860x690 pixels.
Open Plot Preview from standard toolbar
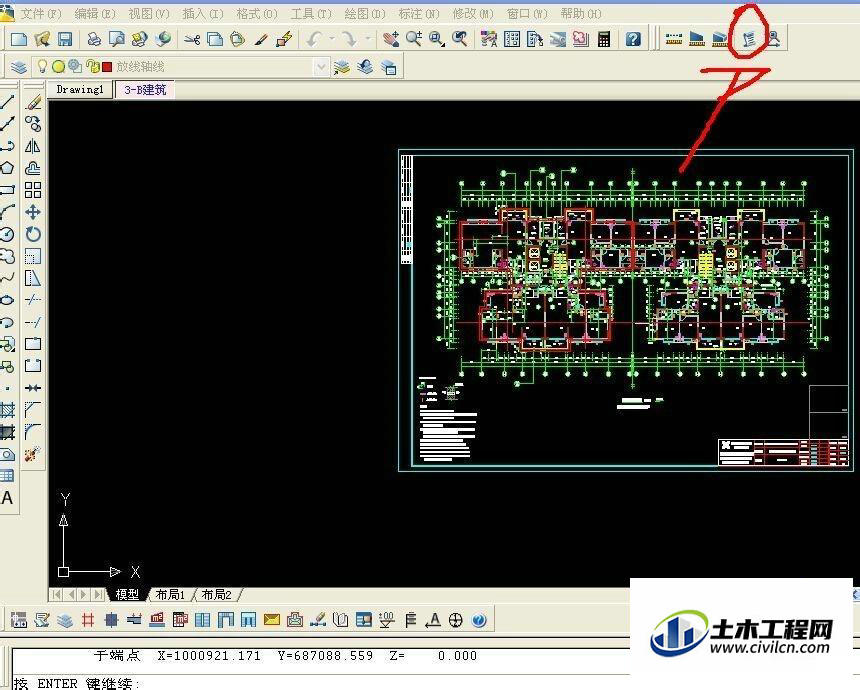coord(117,38)
